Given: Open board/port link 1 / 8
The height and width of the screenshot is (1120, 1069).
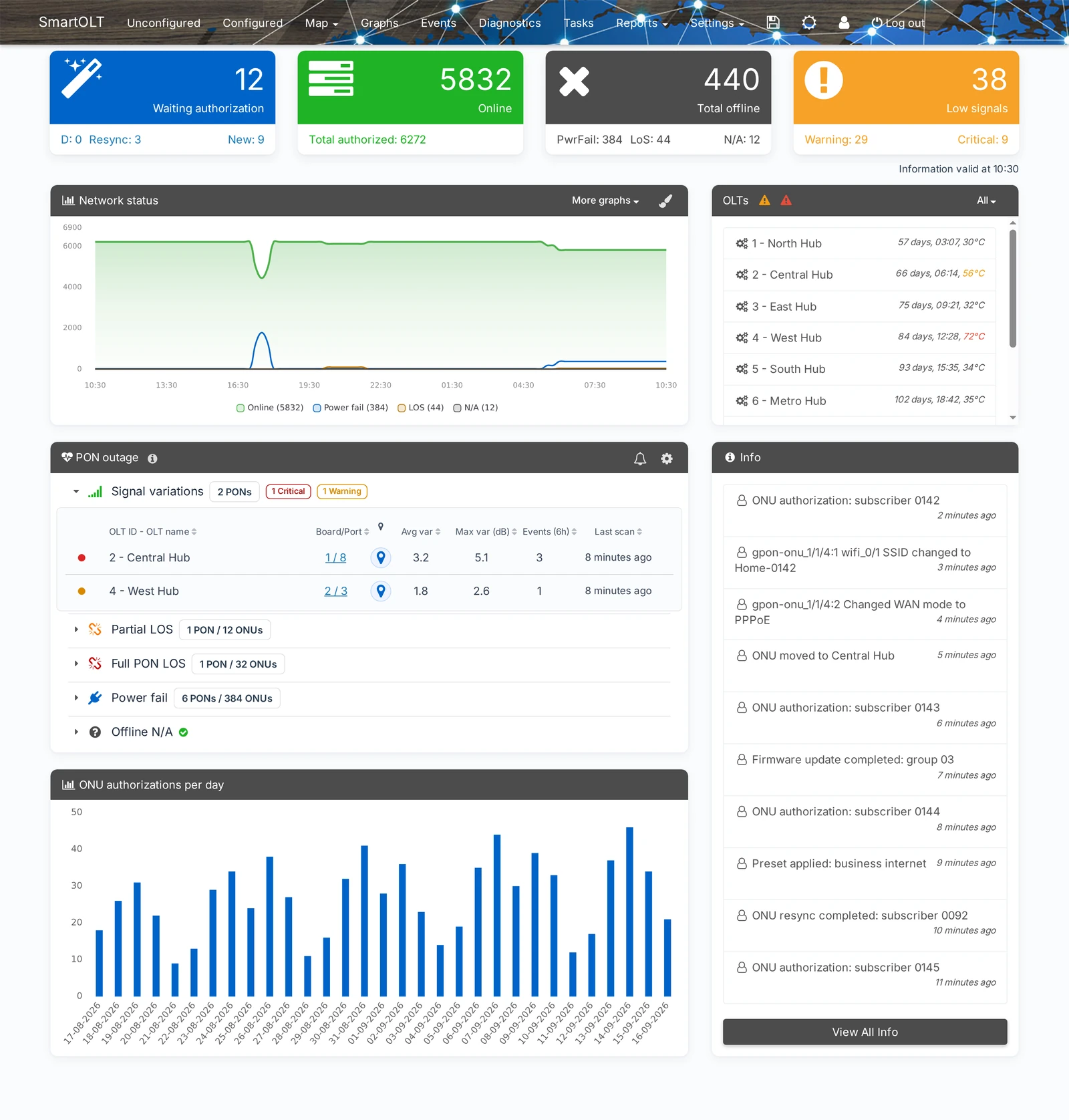Looking at the screenshot, I should click(x=335, y=558).
